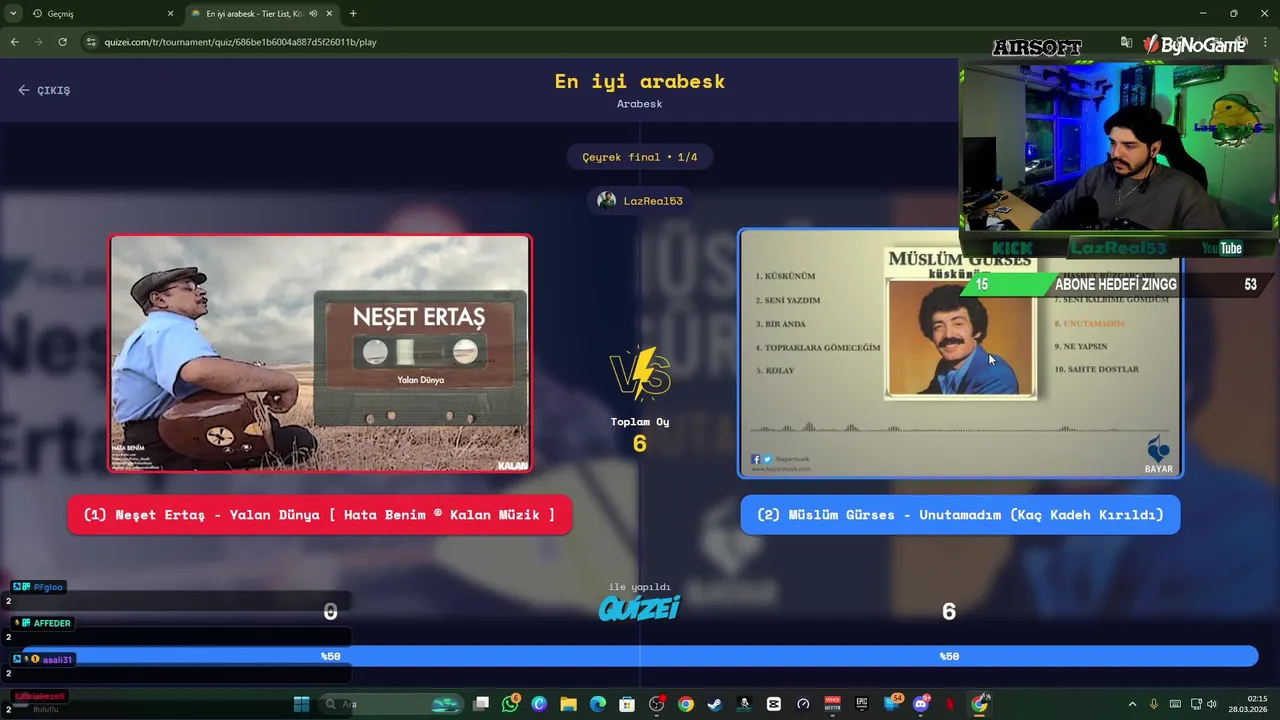Go back in browser history
This screenshot has width=1280, height=720.
[x=14, y=42]
